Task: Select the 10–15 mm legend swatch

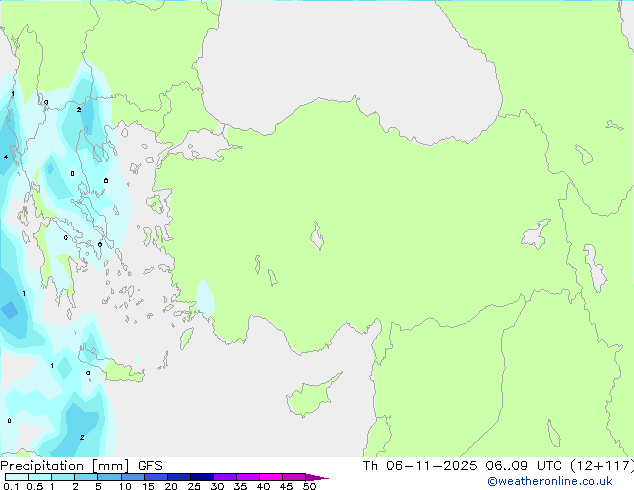Action: click(x=132, y=477)
